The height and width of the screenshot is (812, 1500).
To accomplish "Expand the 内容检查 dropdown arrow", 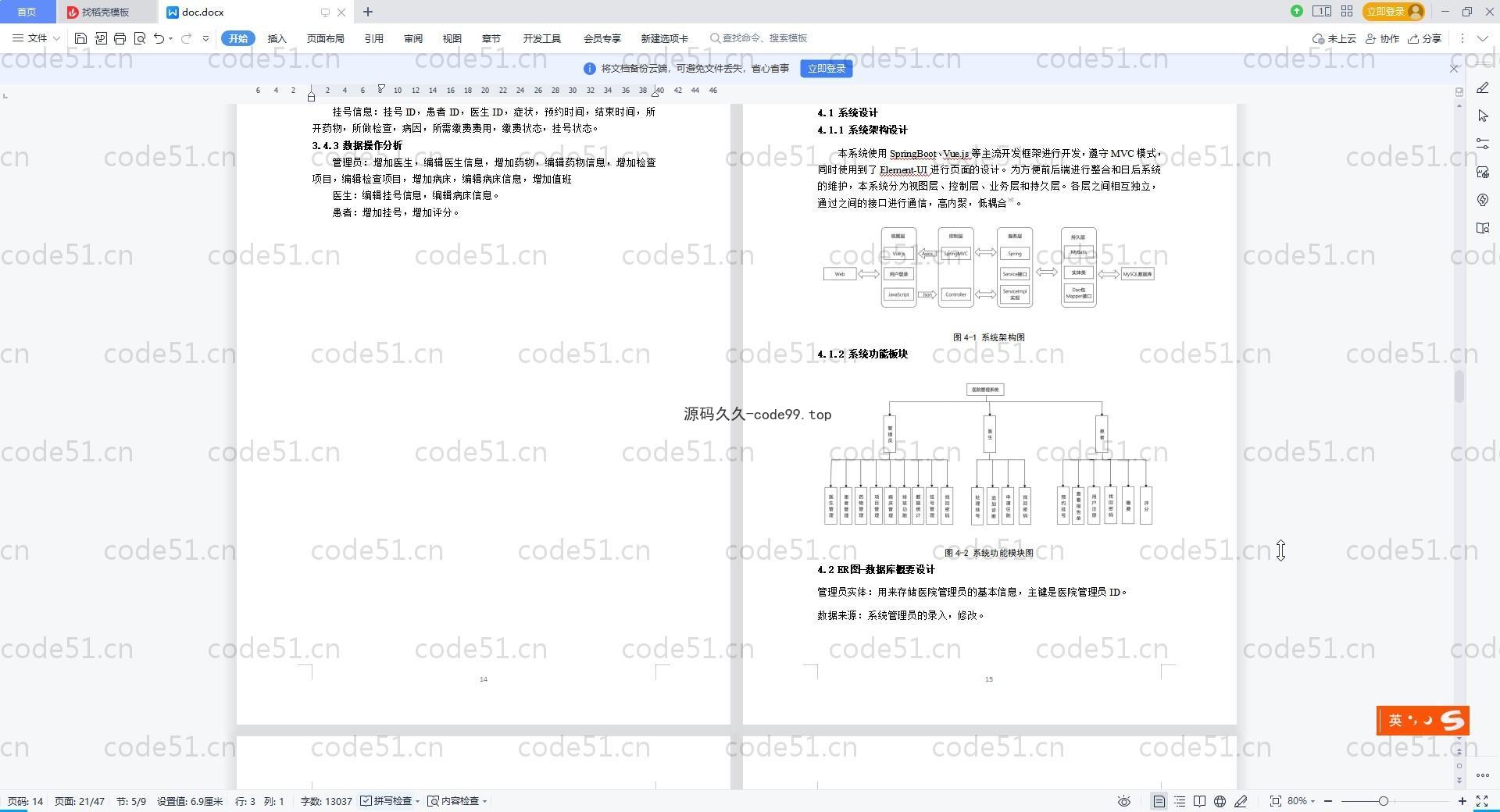I will [485, 801].
